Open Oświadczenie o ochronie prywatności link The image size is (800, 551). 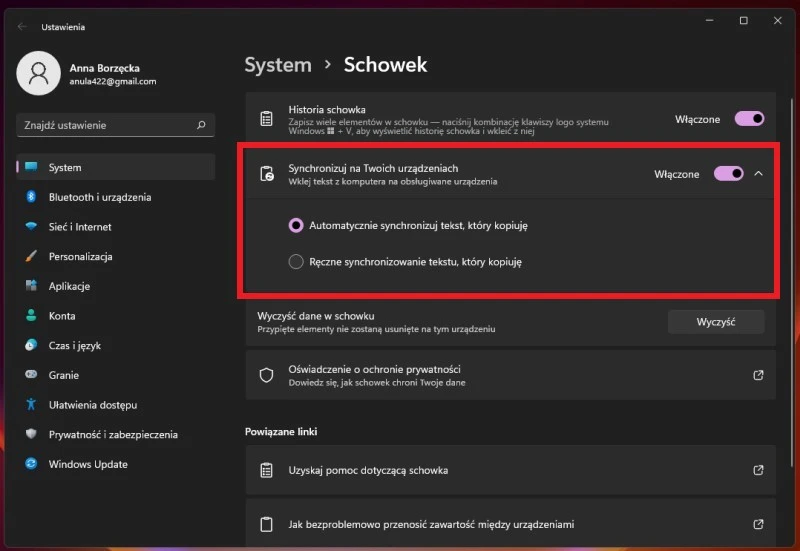510,375
